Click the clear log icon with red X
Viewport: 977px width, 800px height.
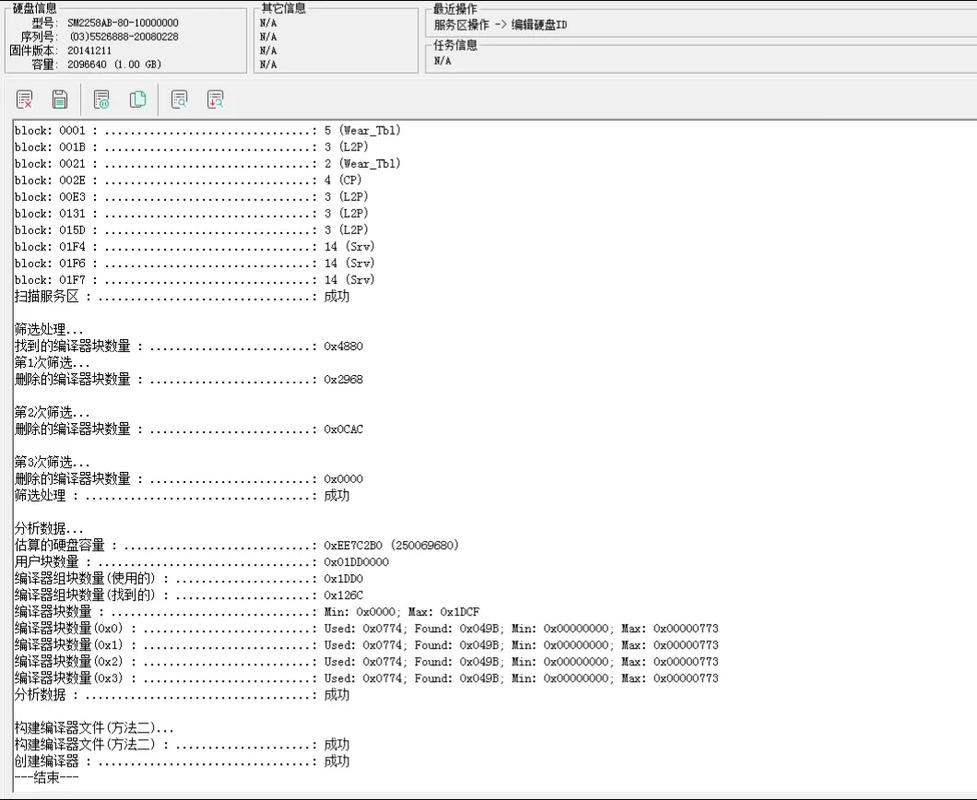pyautogui.click(x=25, y=99)
